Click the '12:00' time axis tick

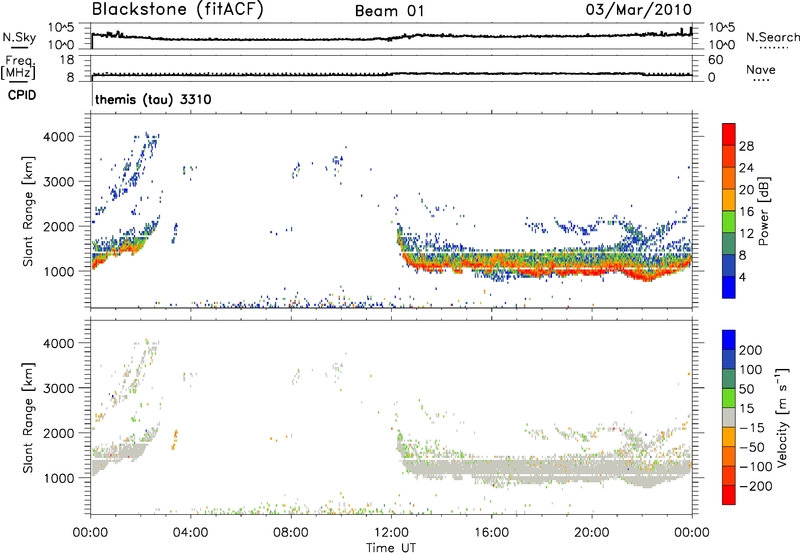pos(391,533)
